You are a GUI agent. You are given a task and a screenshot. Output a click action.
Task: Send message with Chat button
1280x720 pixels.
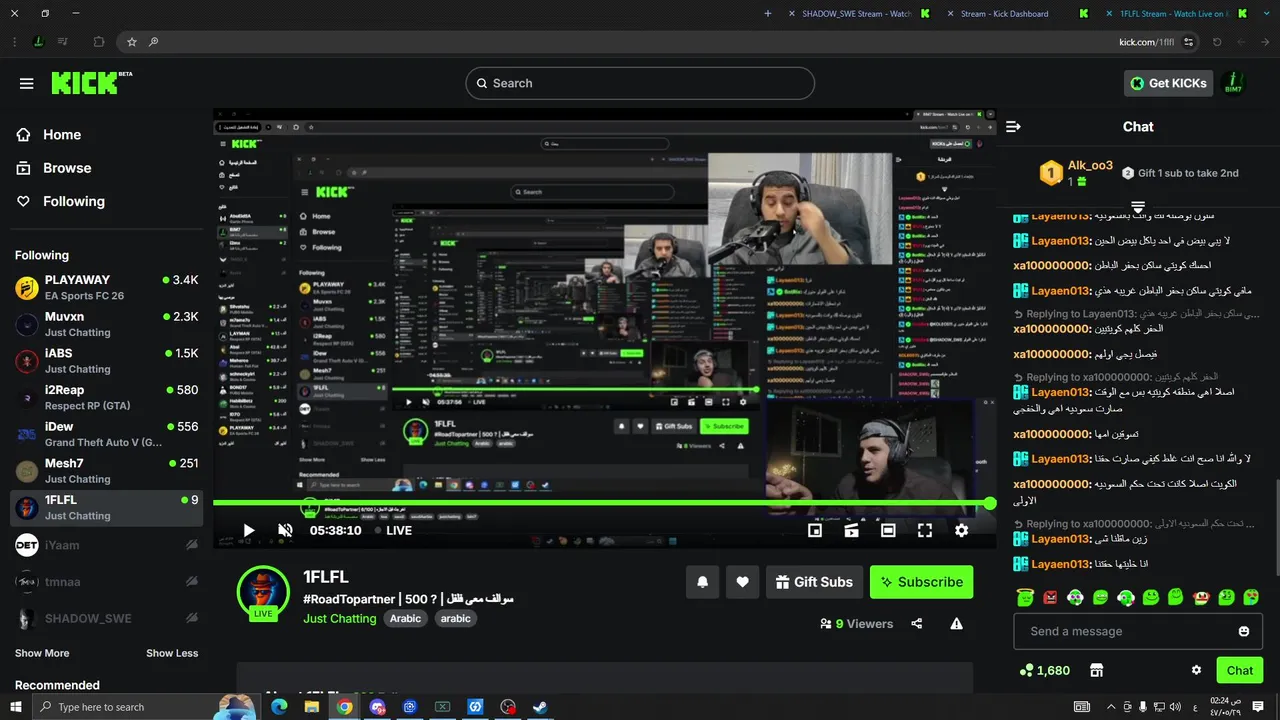1239,670
